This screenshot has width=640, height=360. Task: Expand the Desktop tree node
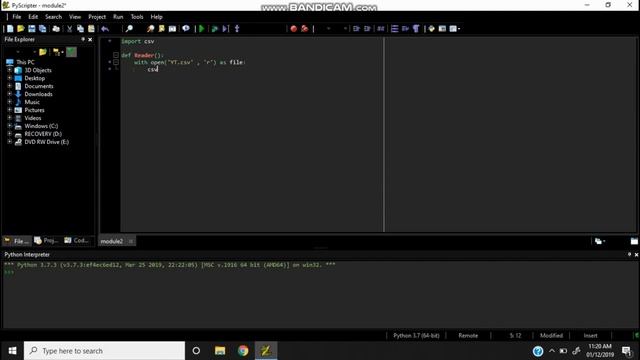pyautogui.click(x=9, y=78)
